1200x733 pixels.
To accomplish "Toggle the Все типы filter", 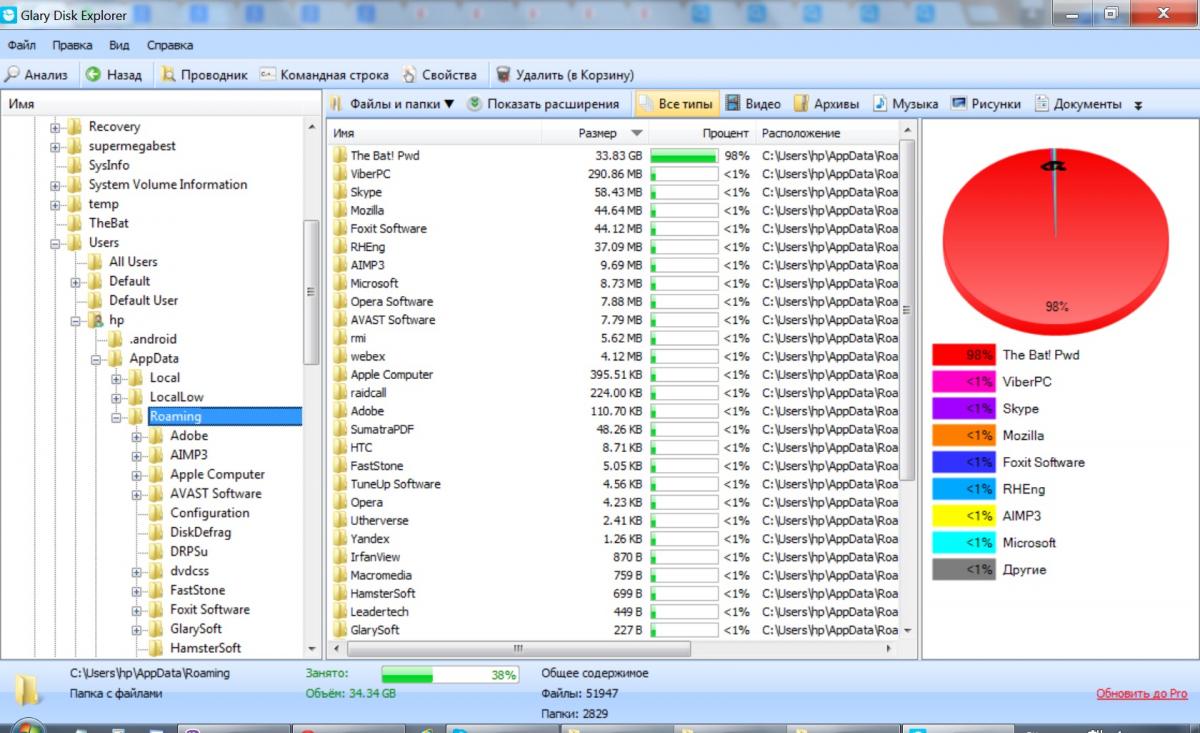I will click(675, 104).
